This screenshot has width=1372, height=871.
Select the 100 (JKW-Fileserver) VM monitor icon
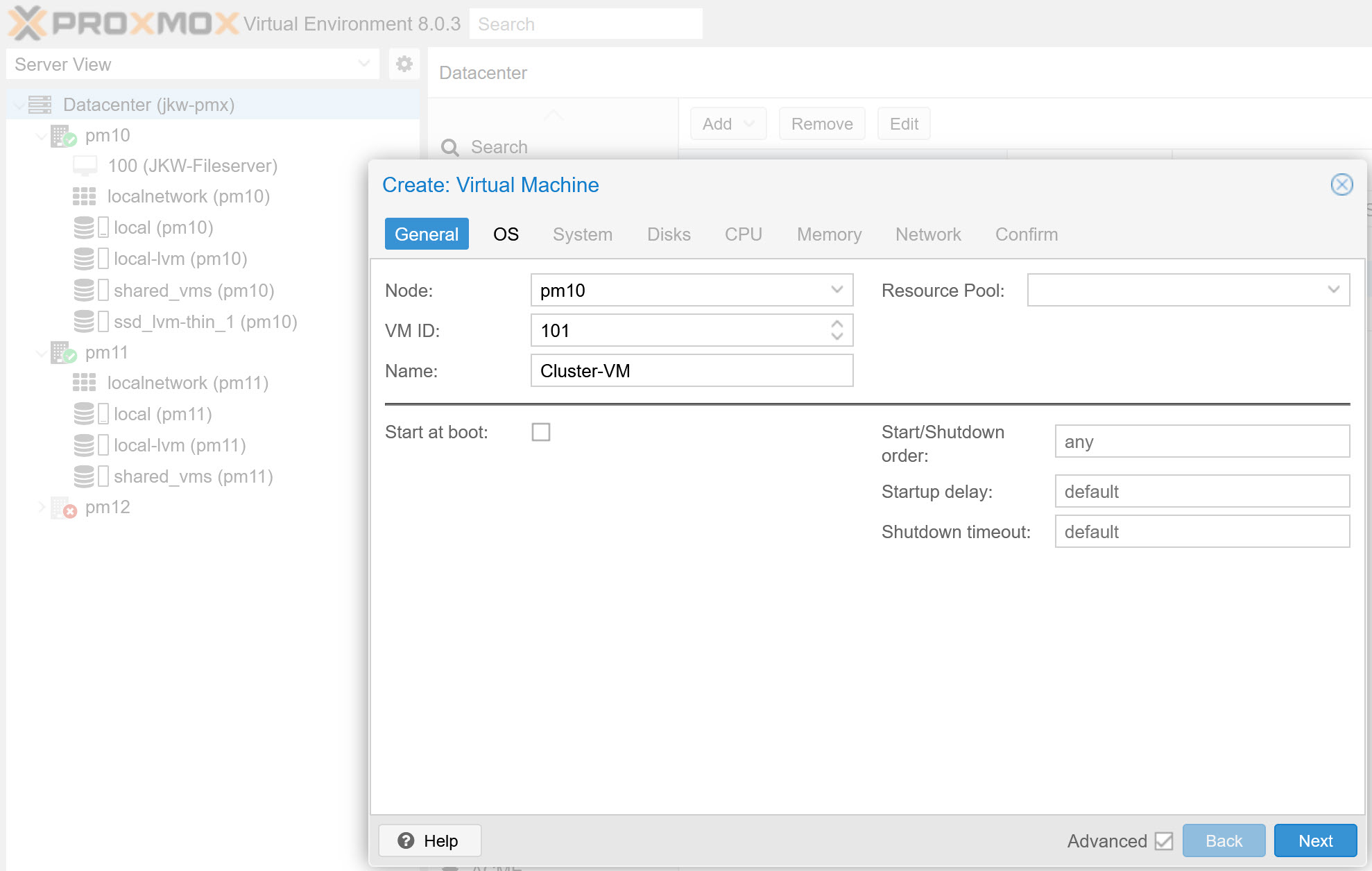[x=85, y=166]
